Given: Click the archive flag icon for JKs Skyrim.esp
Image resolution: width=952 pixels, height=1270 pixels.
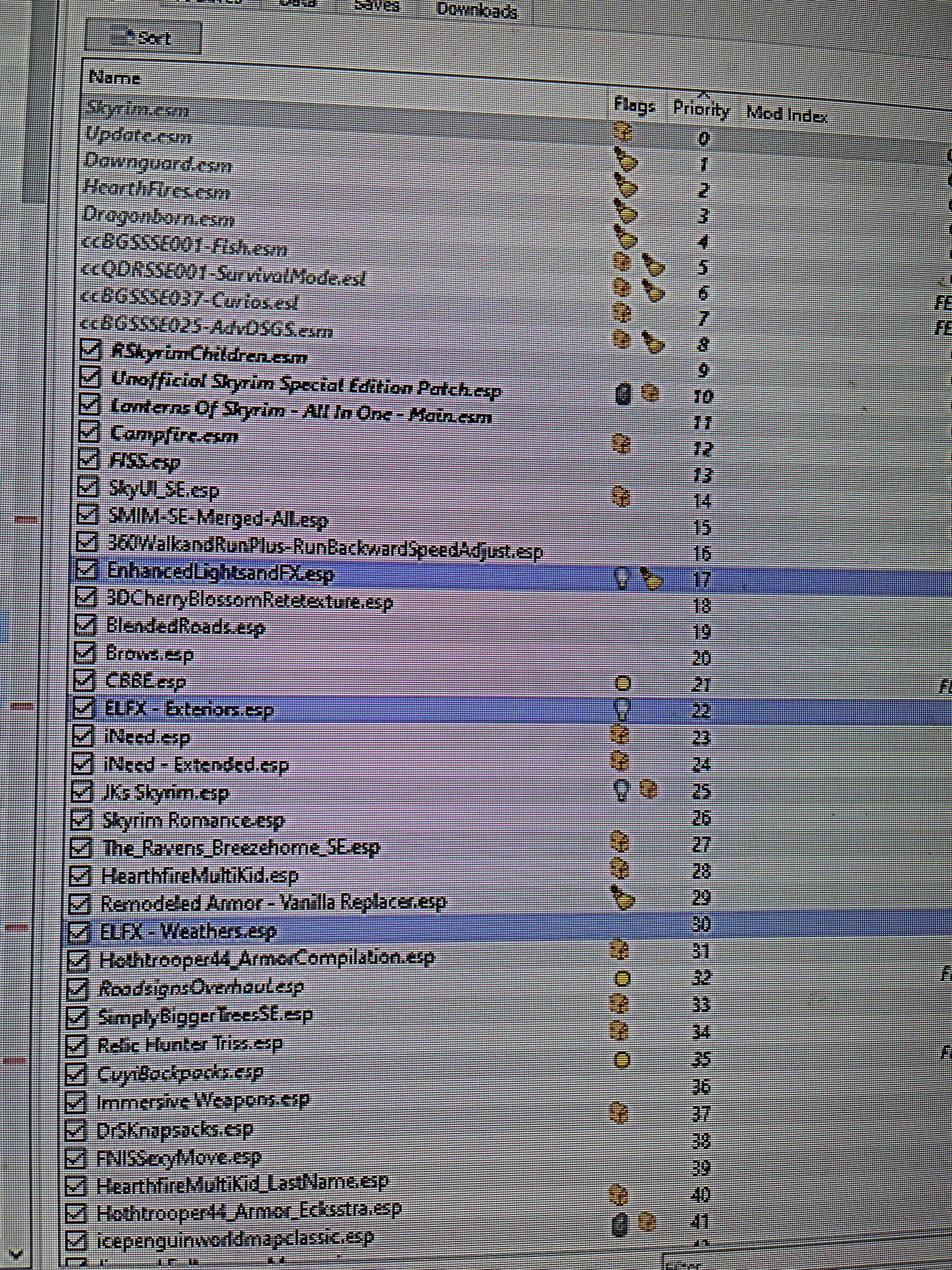Looking at the screenshot, I should coord(648,789).
